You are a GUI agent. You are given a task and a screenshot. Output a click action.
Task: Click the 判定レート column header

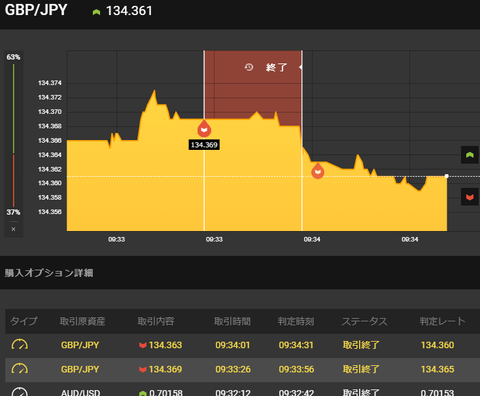click(442, 321)
